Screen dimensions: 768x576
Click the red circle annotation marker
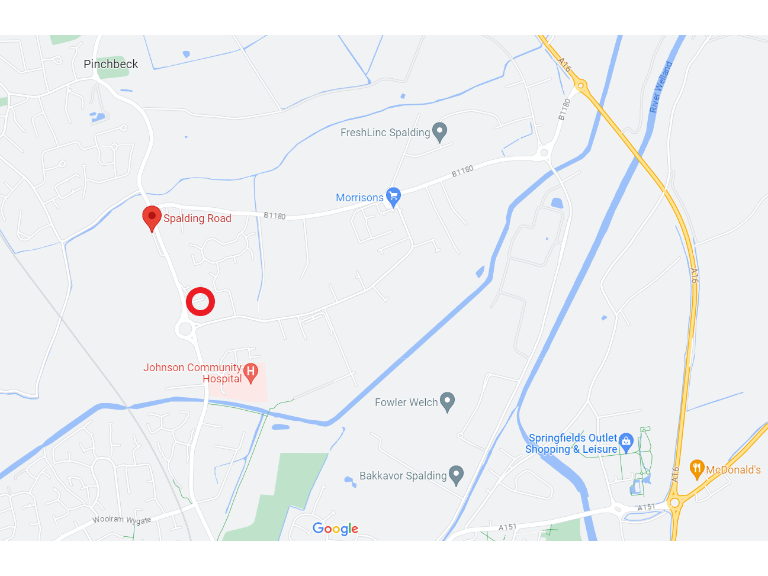200,301
